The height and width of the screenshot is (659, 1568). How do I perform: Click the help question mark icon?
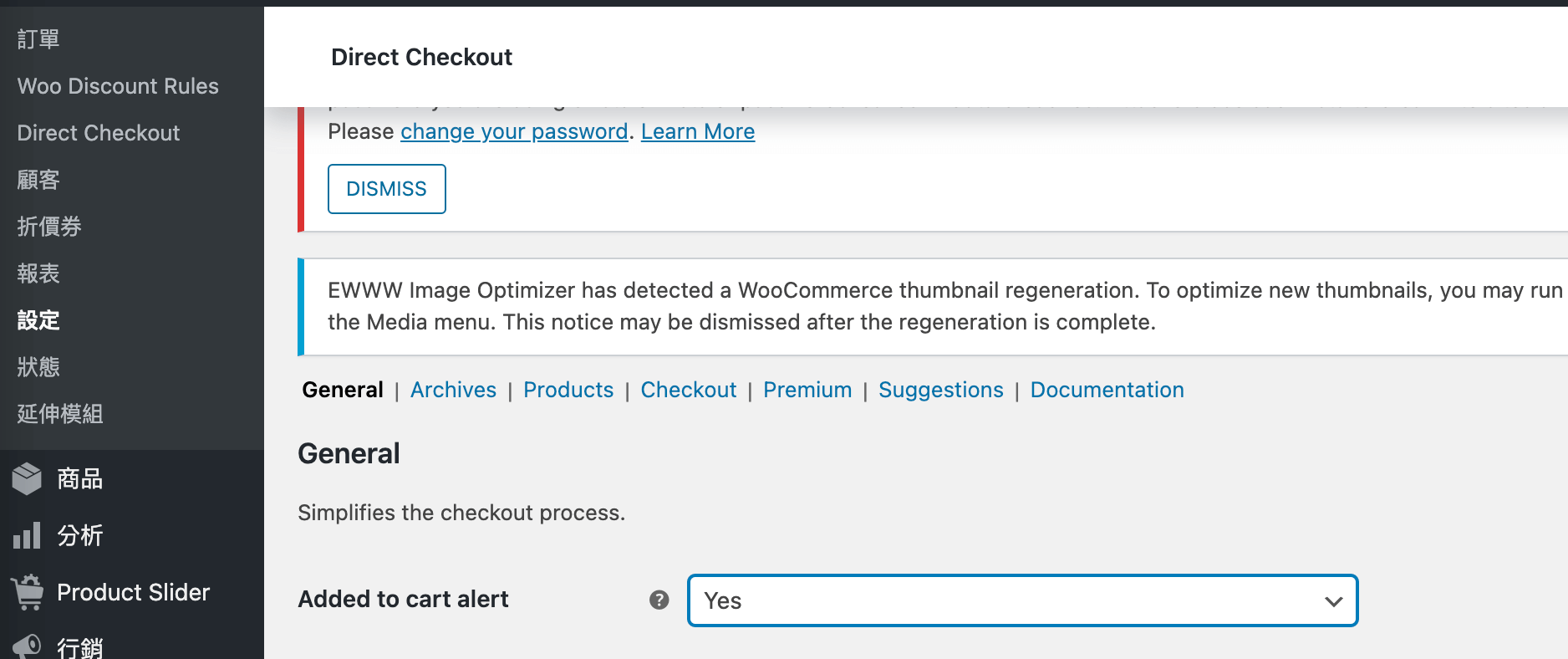pyautogui.click(x=659, y=600)
